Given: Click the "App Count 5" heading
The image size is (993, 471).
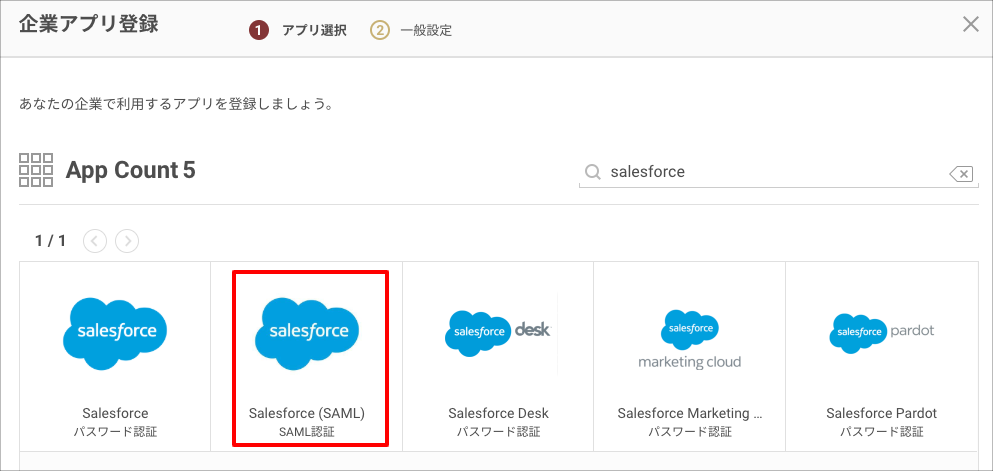Looking at the screenshot, I should click(130, 170).
